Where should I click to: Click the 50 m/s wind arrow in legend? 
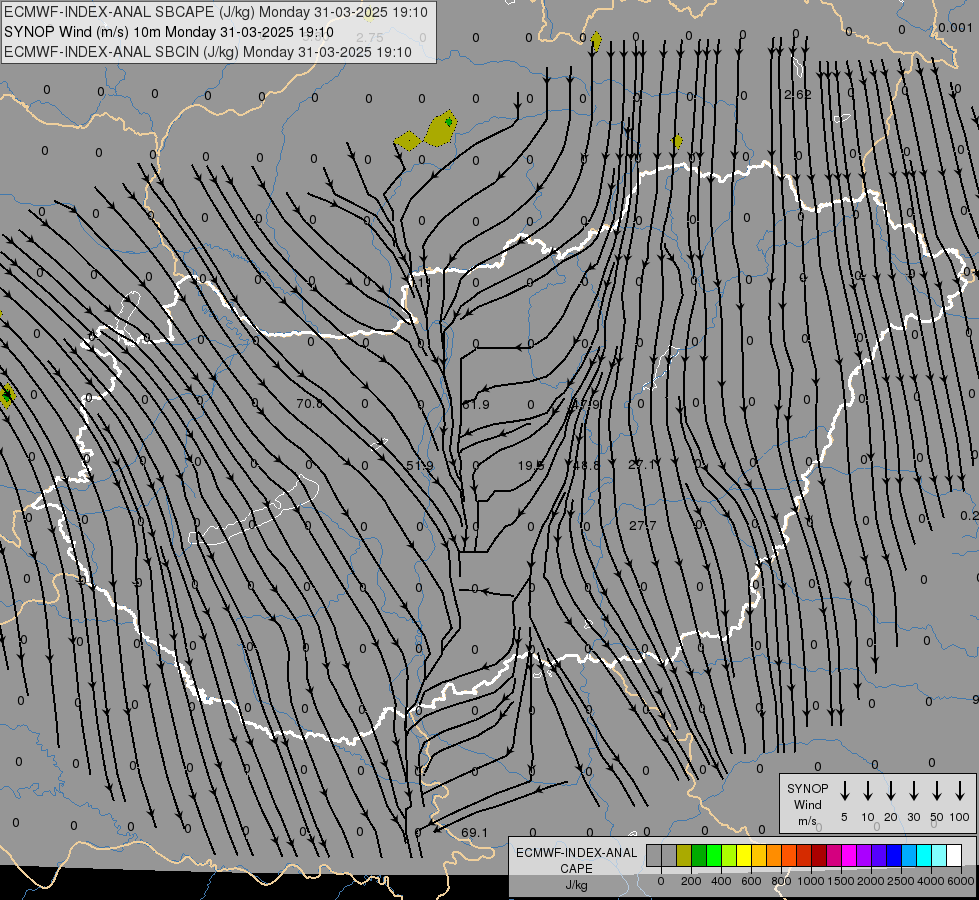pyautogui.click(x=937, y=791)
